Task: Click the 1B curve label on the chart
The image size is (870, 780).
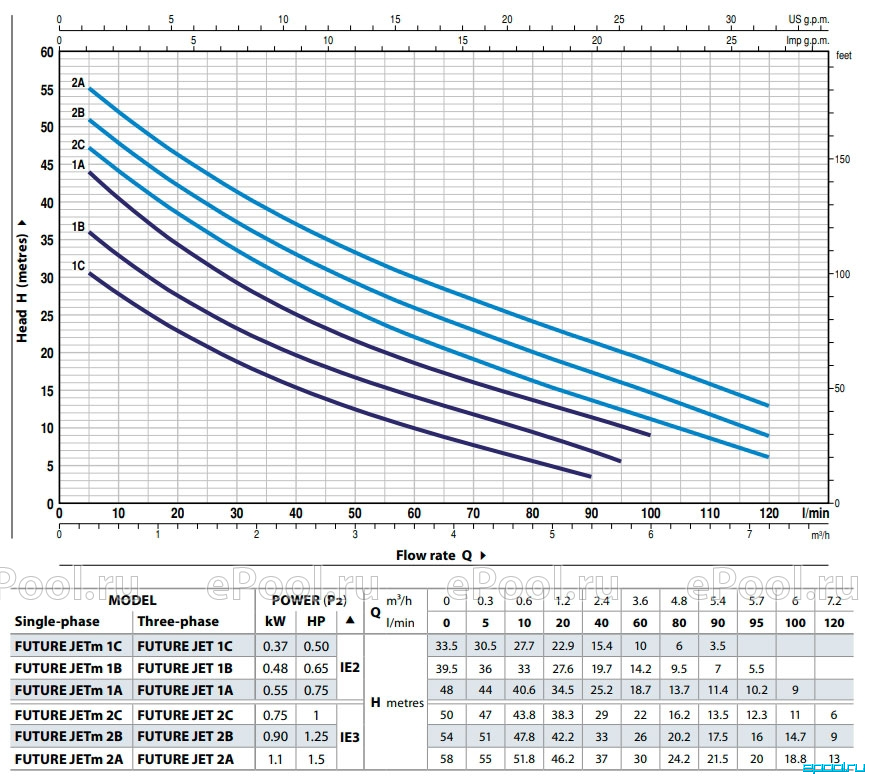Action: pyautogui.click(x=78, y=227)
